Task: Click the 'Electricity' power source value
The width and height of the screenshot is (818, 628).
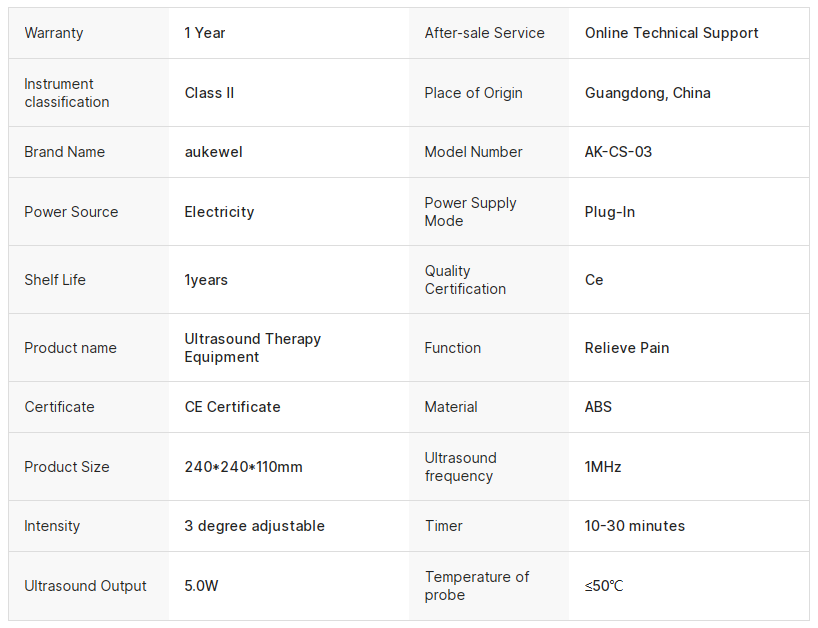Action: (219, 212)
